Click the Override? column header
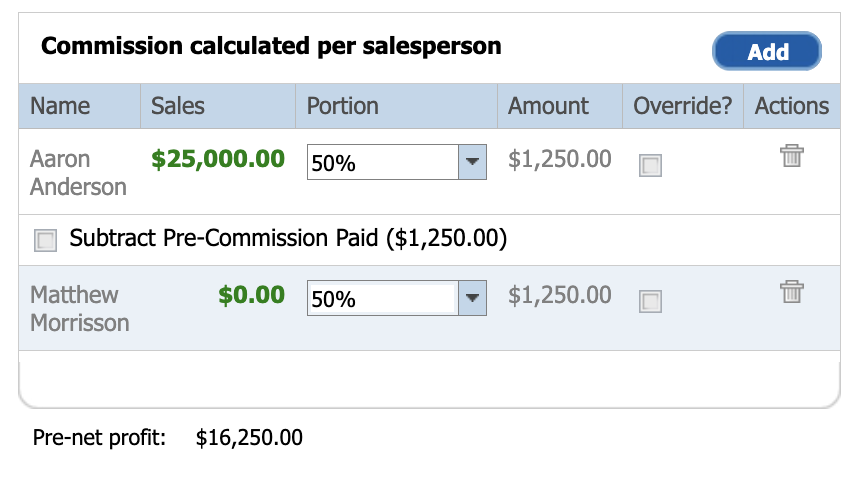Screen dimensions: 862x484 [682, 106]
